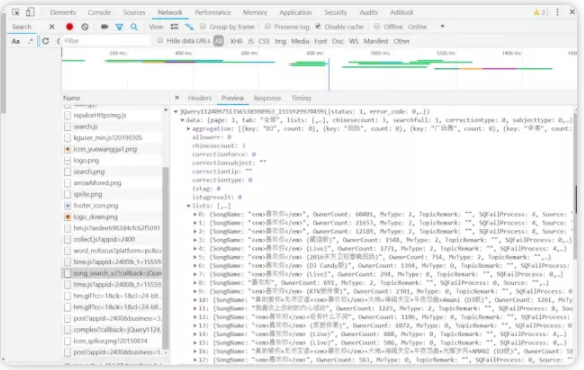584x370 pixels.
Task: Toggle the device toolbar icon
Action: (x=30, y=12)
